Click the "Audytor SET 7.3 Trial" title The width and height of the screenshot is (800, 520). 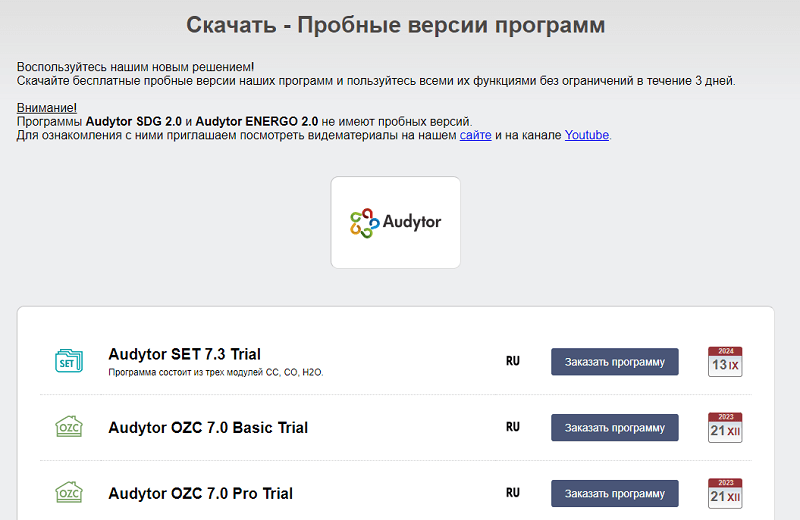184,354
